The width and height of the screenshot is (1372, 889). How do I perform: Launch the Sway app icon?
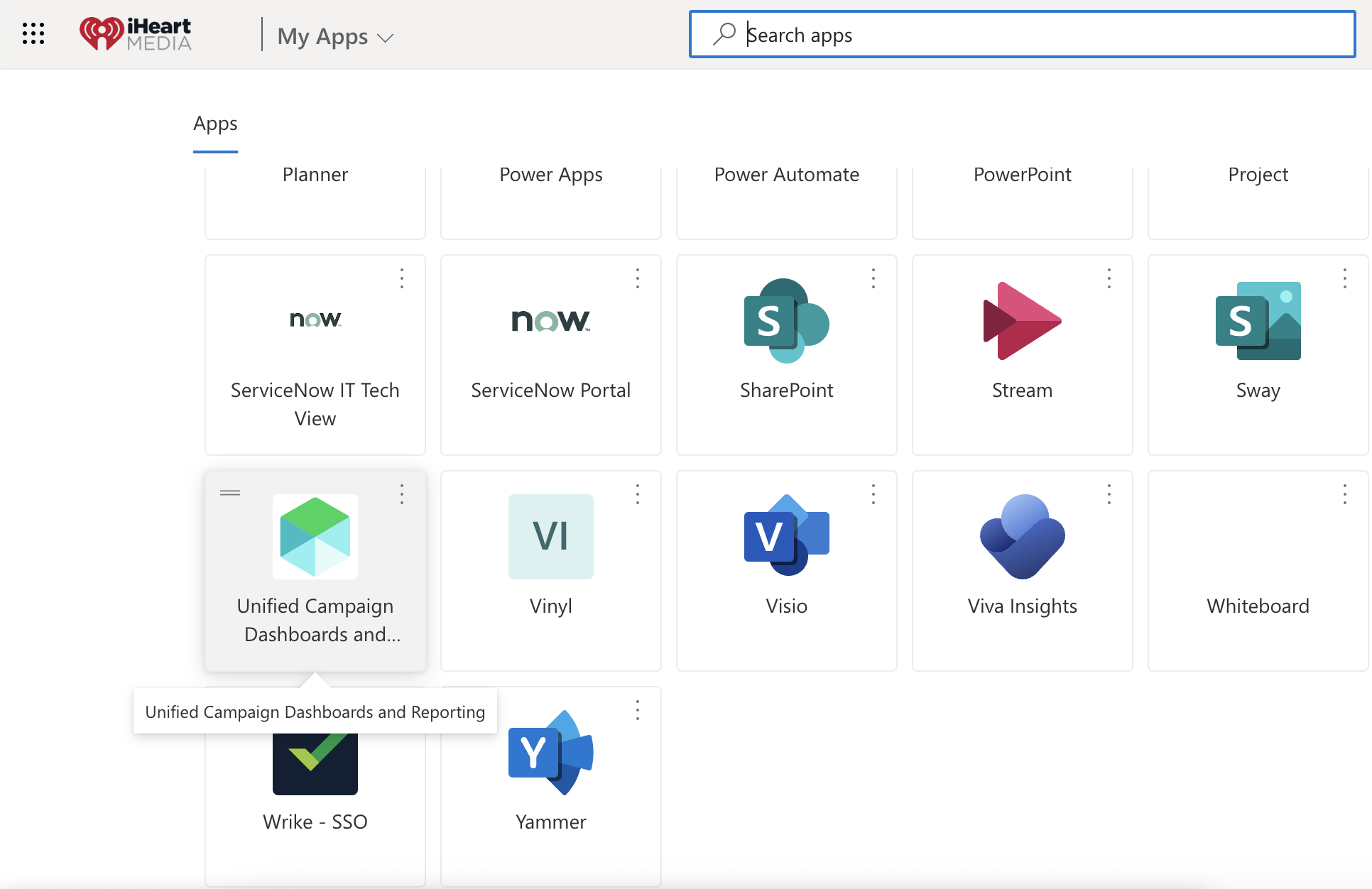coord(1258,321)
